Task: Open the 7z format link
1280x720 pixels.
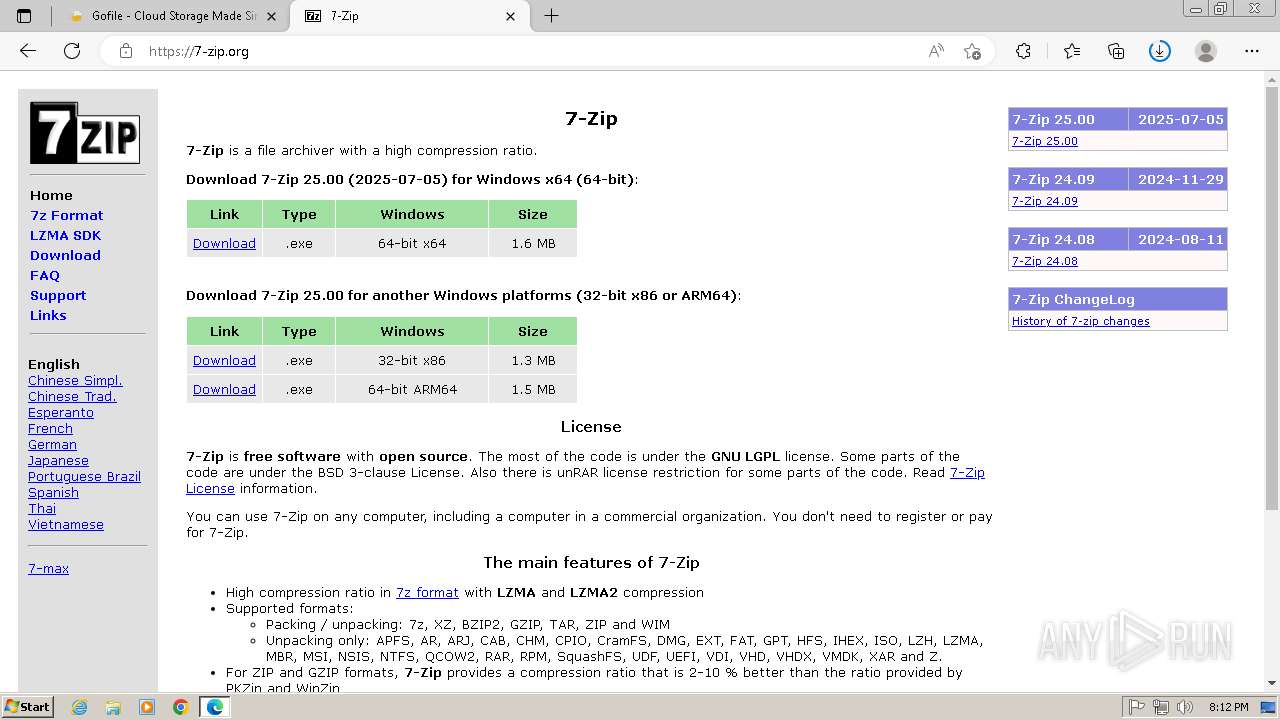Action: [x=427, y=592]
